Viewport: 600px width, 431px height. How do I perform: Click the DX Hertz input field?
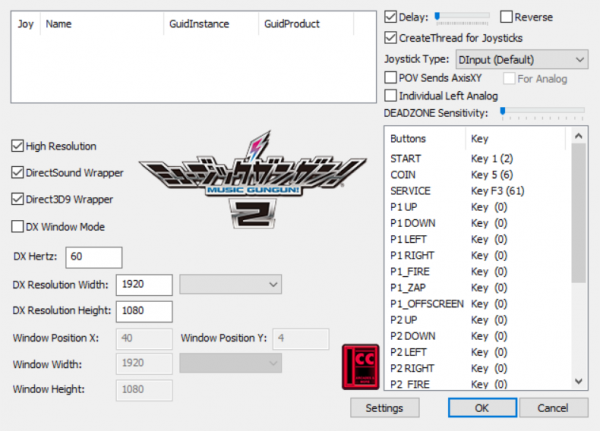[94, 257]
